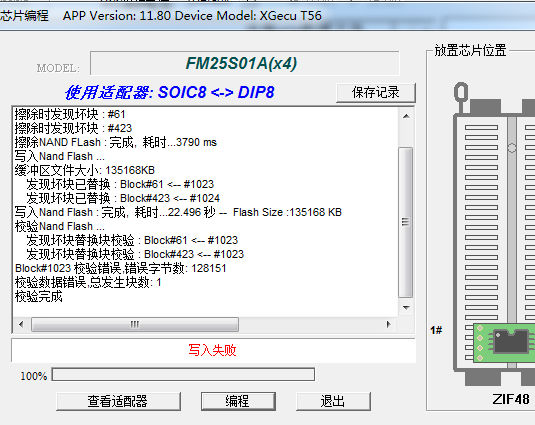This screenshot has height=425, width=535.
Task: Click the 1# pin marker on socket
Action: click(x=436, y=330)
